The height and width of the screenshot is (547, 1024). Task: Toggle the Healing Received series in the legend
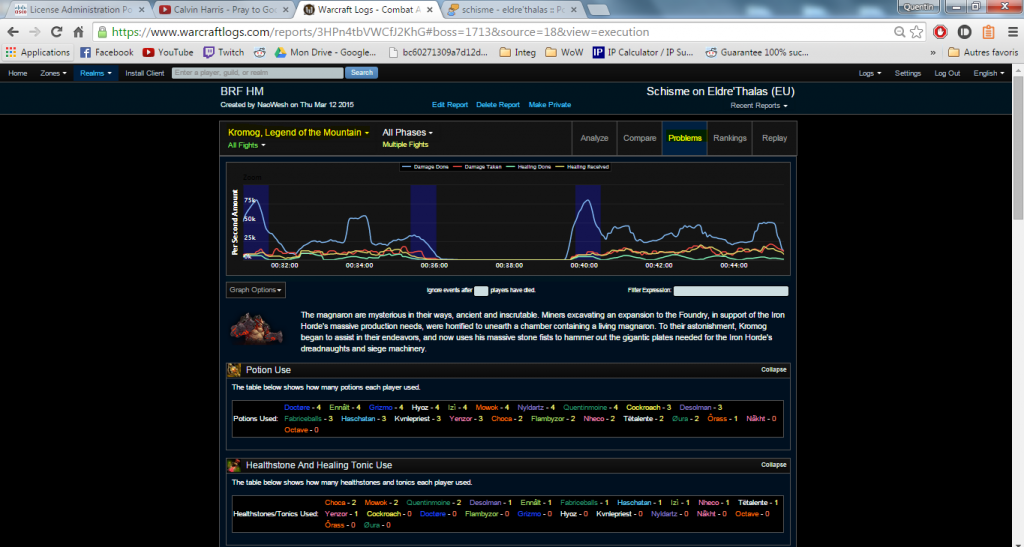pos(581,167)
